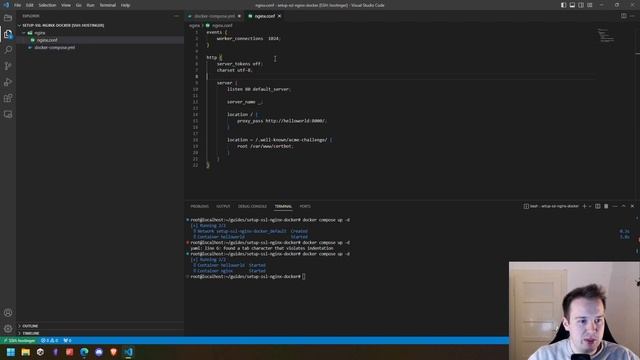The image size is (640, 360).
Task: Click the nginx breadcrumb segment
Action: click(194, 25)
